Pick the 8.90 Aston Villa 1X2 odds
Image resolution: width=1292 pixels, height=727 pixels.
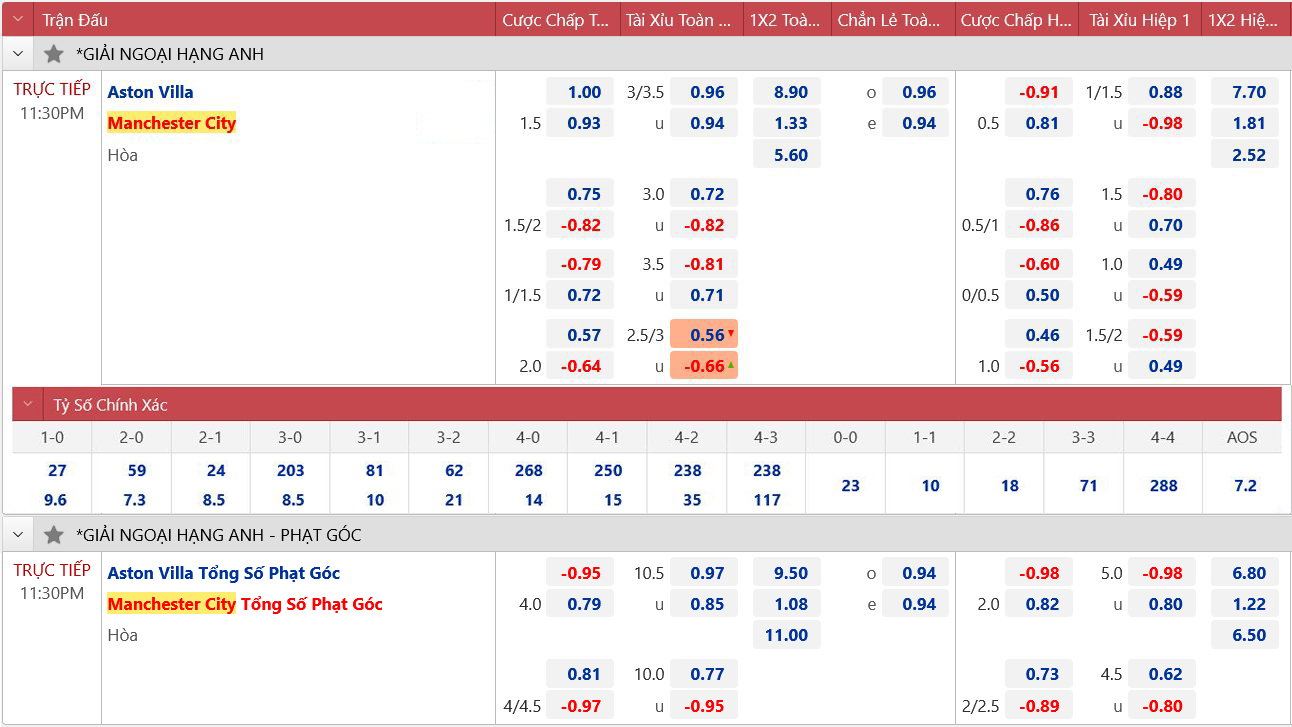point(790,92)
